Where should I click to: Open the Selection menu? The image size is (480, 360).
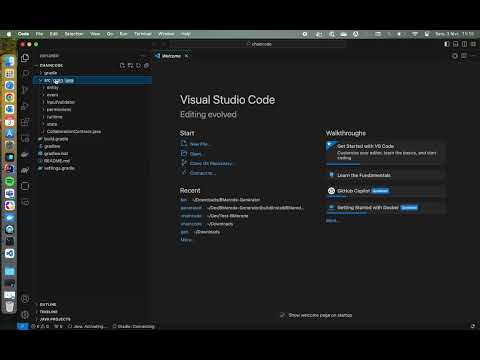click(x=74, y=34)
